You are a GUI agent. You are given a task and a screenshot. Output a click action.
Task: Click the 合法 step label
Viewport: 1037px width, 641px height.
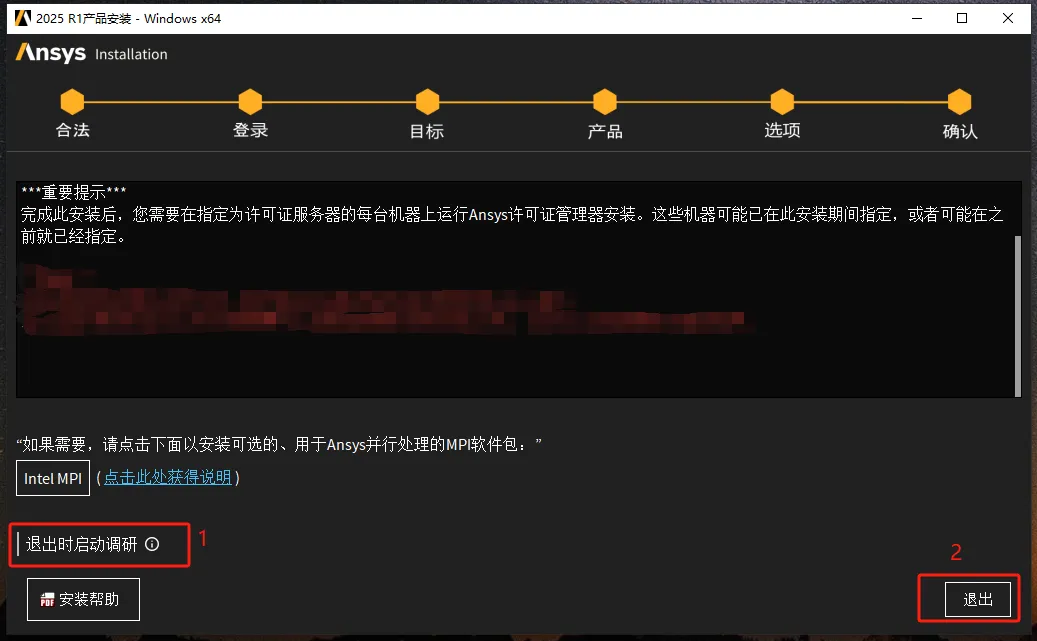73,130
